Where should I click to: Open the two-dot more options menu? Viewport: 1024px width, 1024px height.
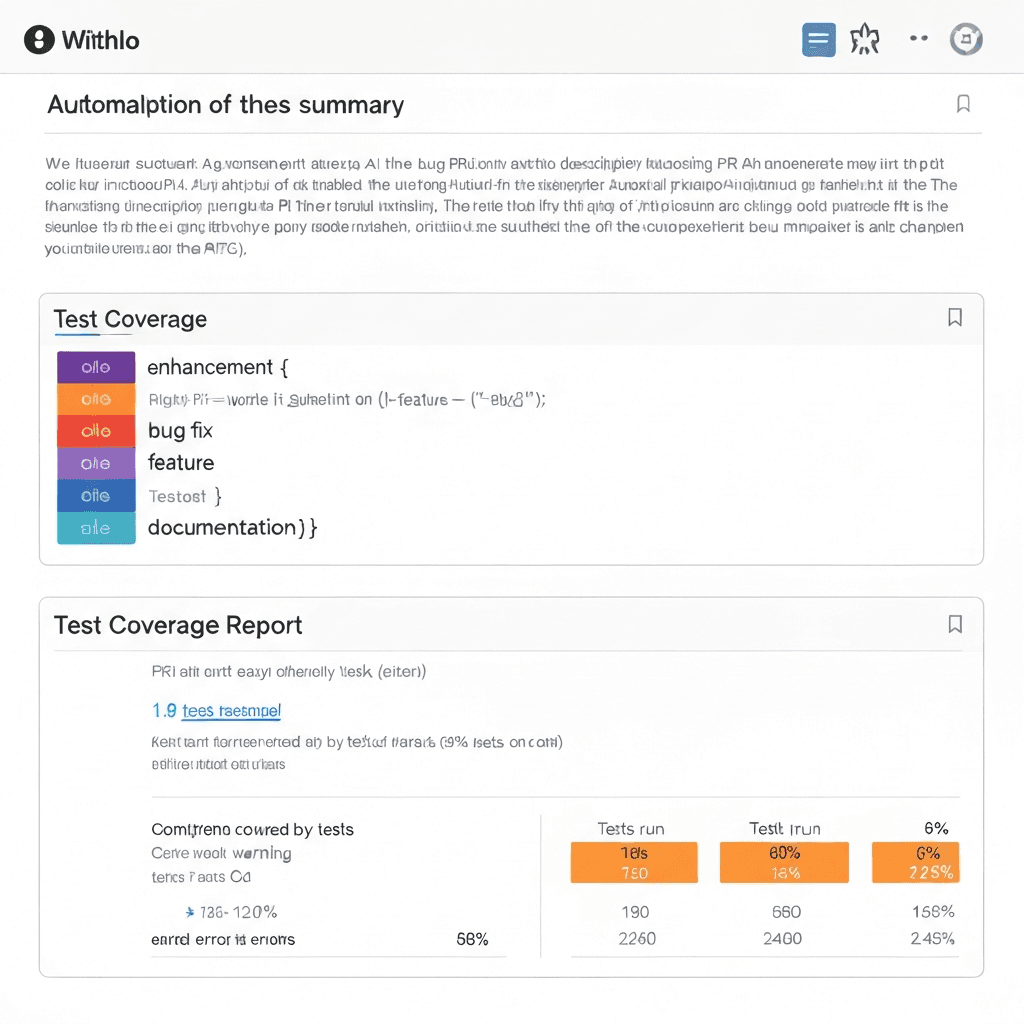(x=919, y=39)
